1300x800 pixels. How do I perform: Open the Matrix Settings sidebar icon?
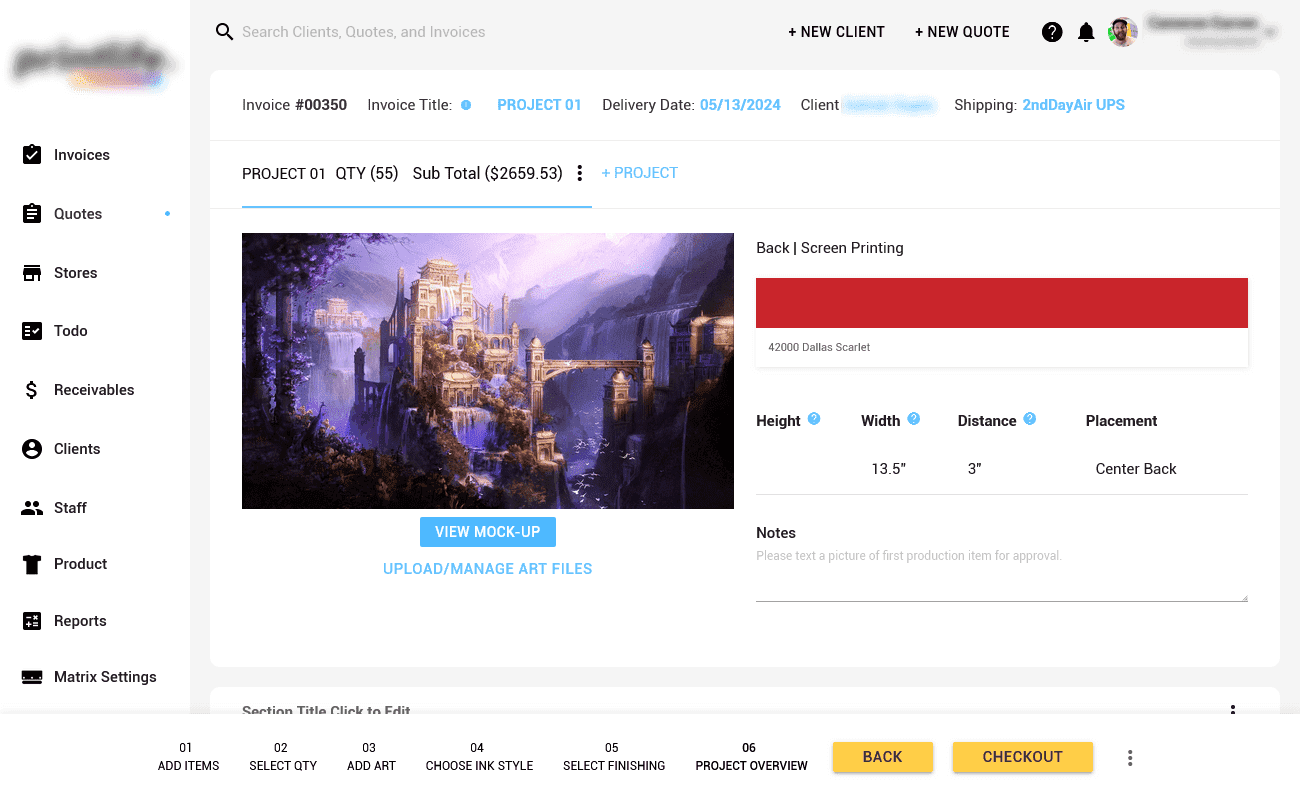click(32, 677)
